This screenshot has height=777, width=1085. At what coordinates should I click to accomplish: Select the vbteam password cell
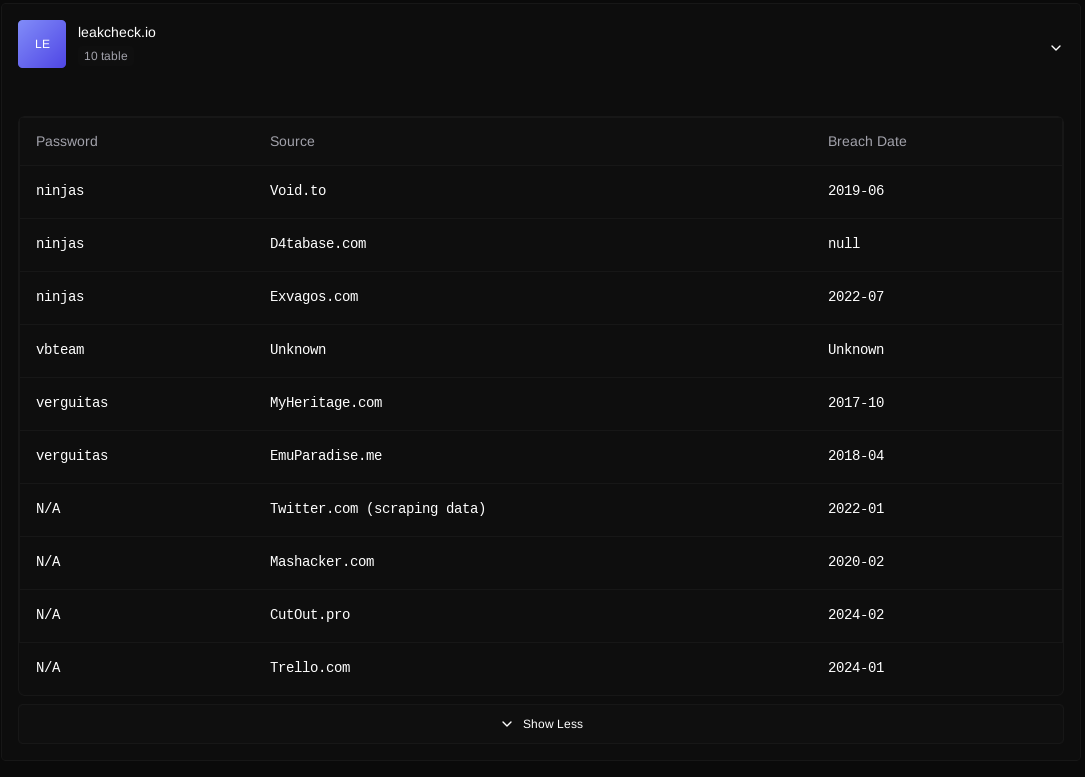(60, 350)
